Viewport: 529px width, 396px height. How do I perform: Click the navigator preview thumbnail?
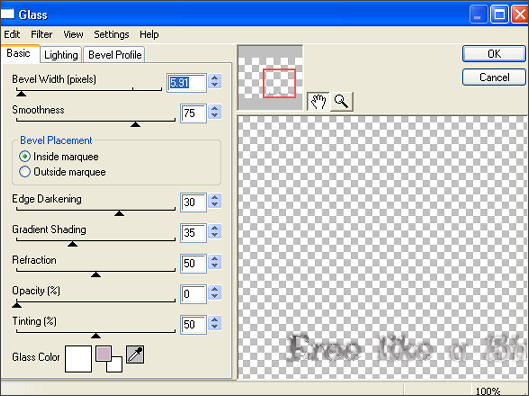tap(270, 78)
